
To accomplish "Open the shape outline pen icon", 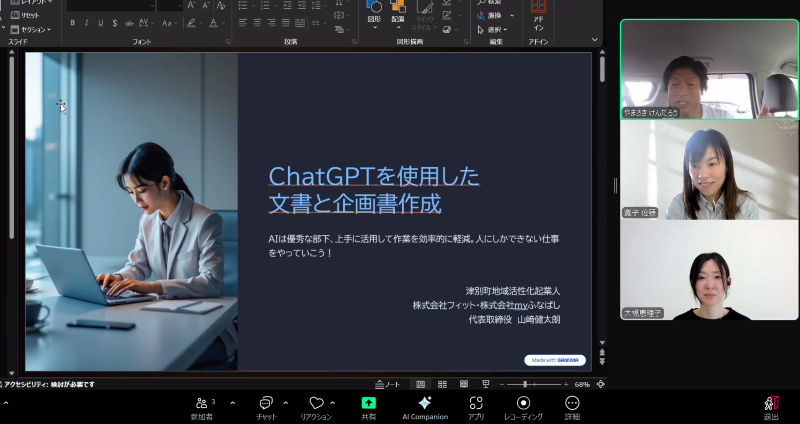I will click(x=447, y=16).
